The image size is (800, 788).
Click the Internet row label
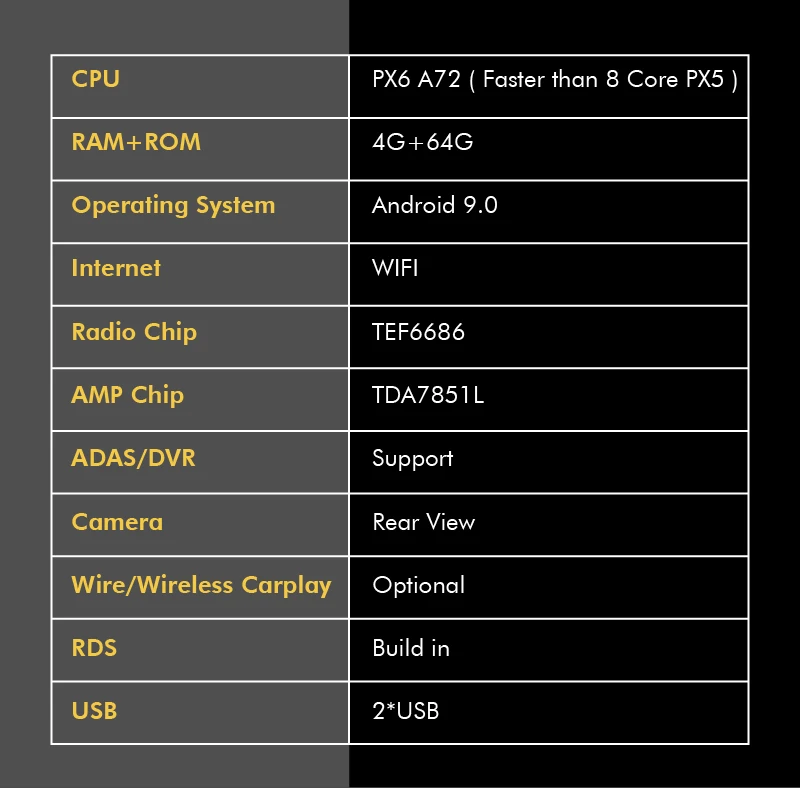[x=116, y=268]
